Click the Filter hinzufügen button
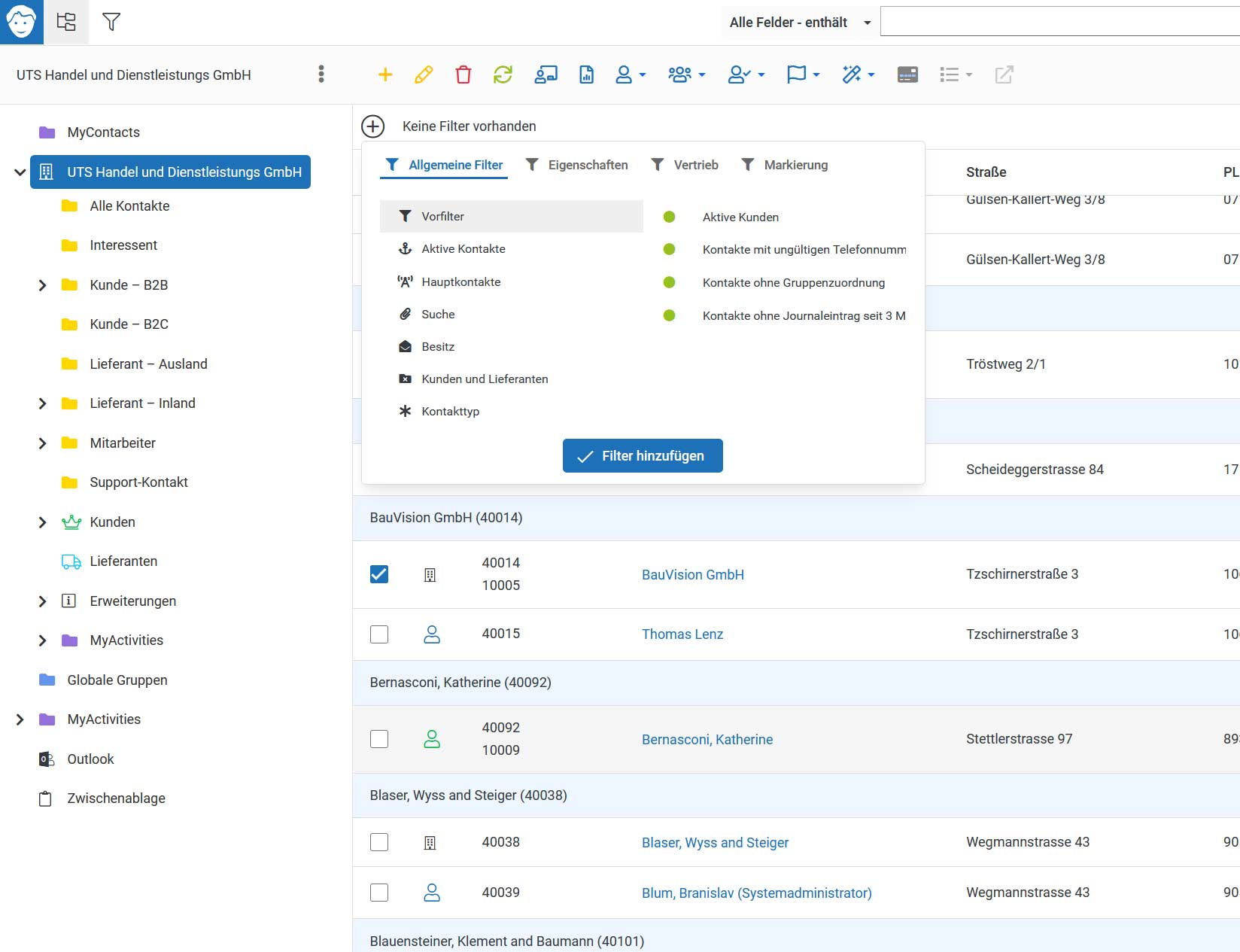The width and height of the screenshot is (1240, 952). (643, 456)
